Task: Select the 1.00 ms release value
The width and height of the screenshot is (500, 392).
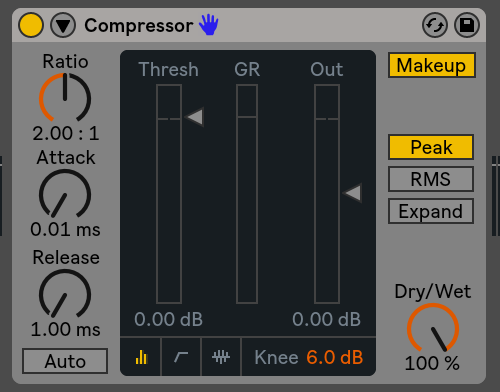Action: [65, 329]
